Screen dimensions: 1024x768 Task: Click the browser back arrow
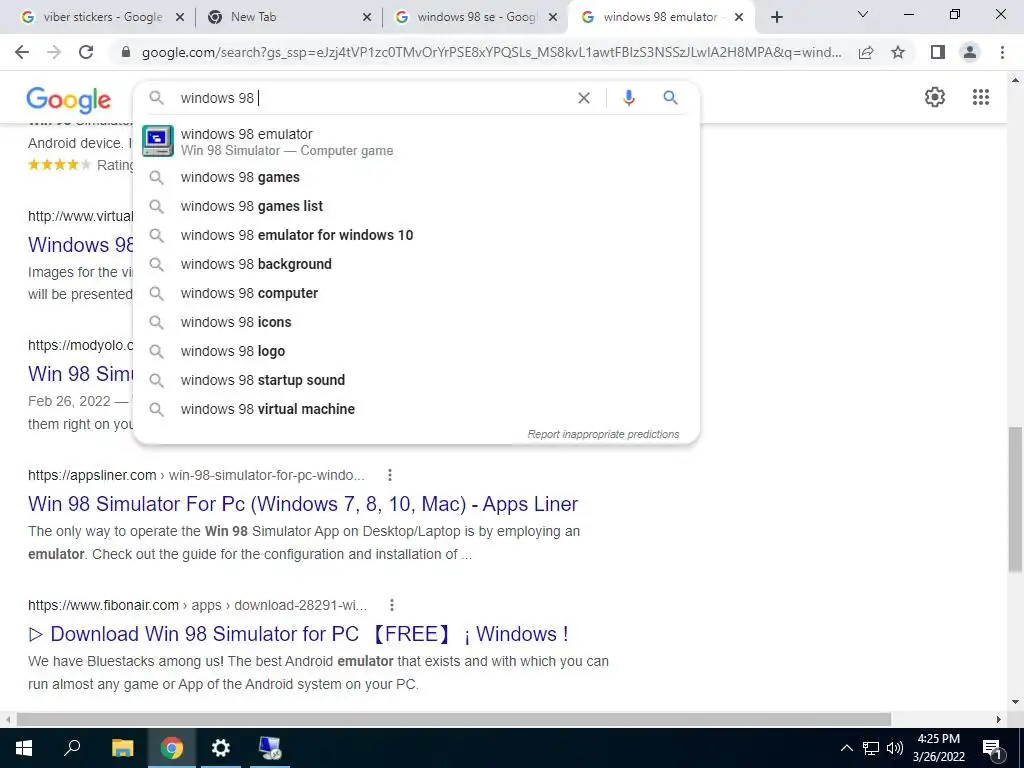(x=22, y=52)
